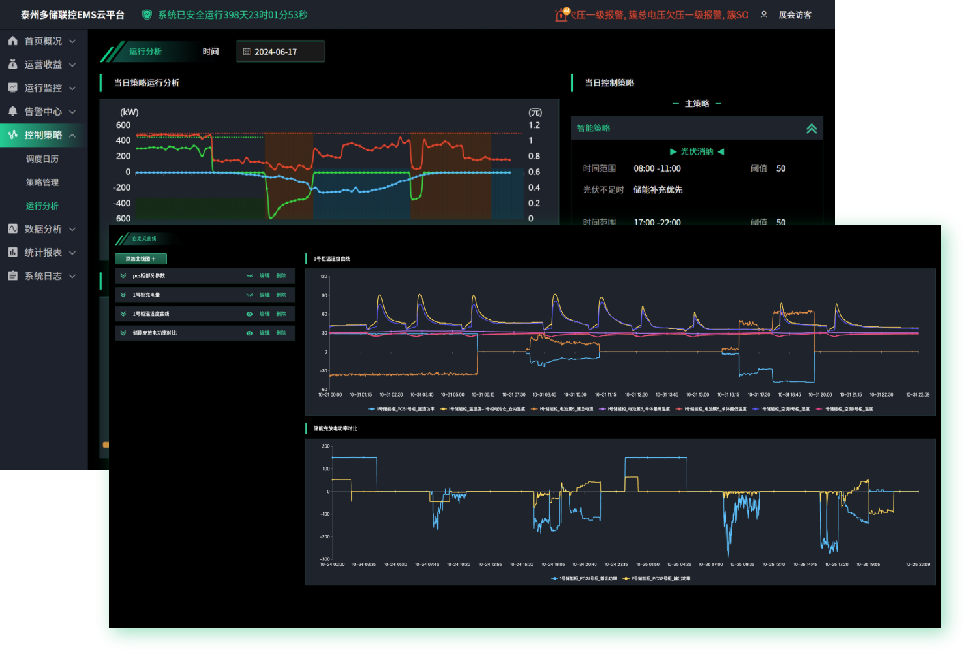Click the 运行监控 monitor icon
The width and height of the screenshot is (973, 660).
tap(12, 88)
